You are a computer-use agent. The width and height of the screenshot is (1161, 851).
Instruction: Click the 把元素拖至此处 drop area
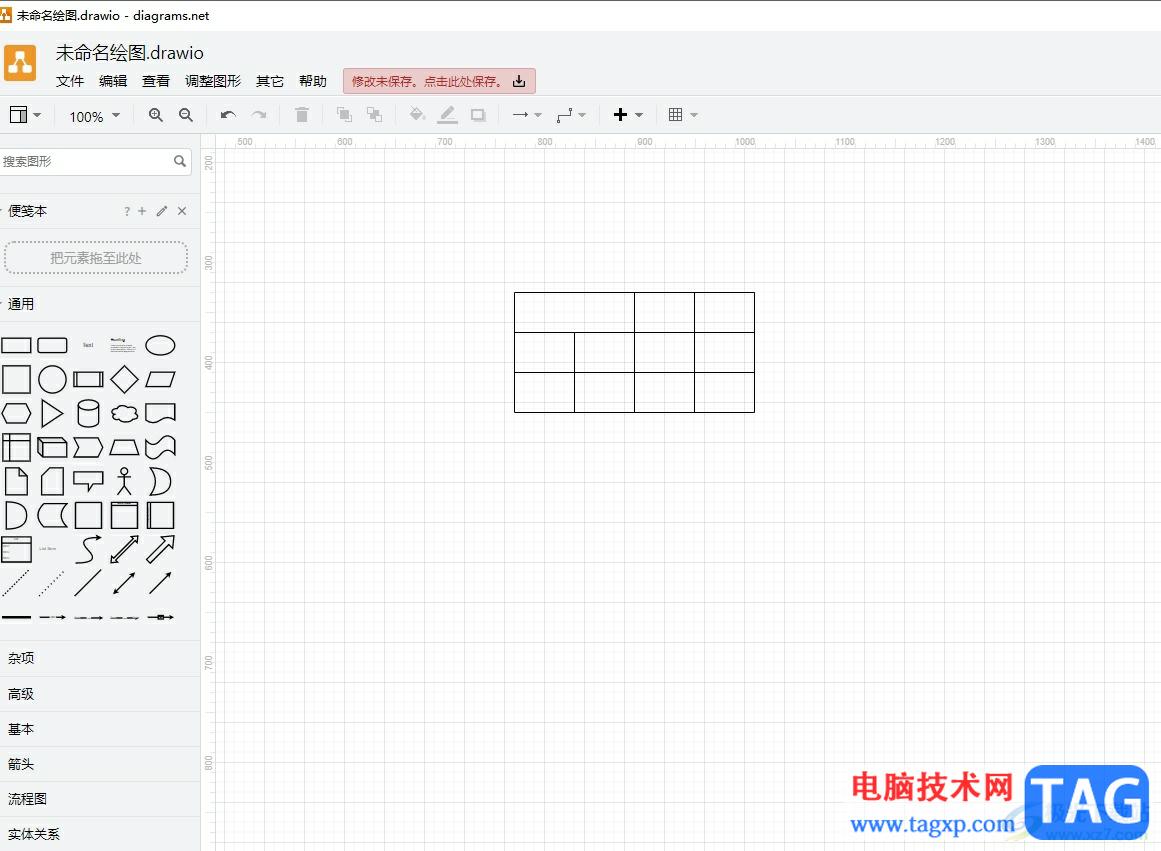(96, 258)
